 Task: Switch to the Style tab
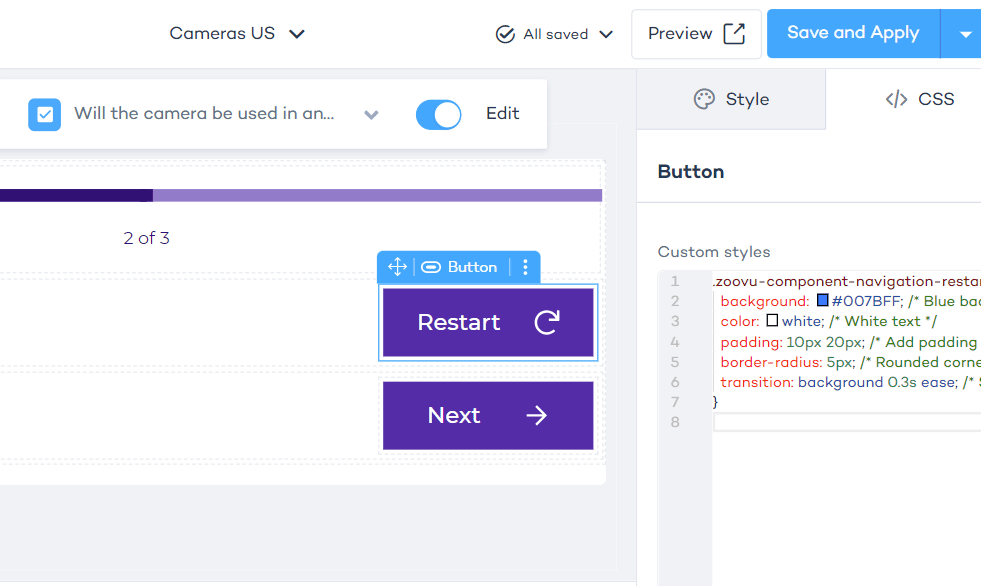pos(731,99)
